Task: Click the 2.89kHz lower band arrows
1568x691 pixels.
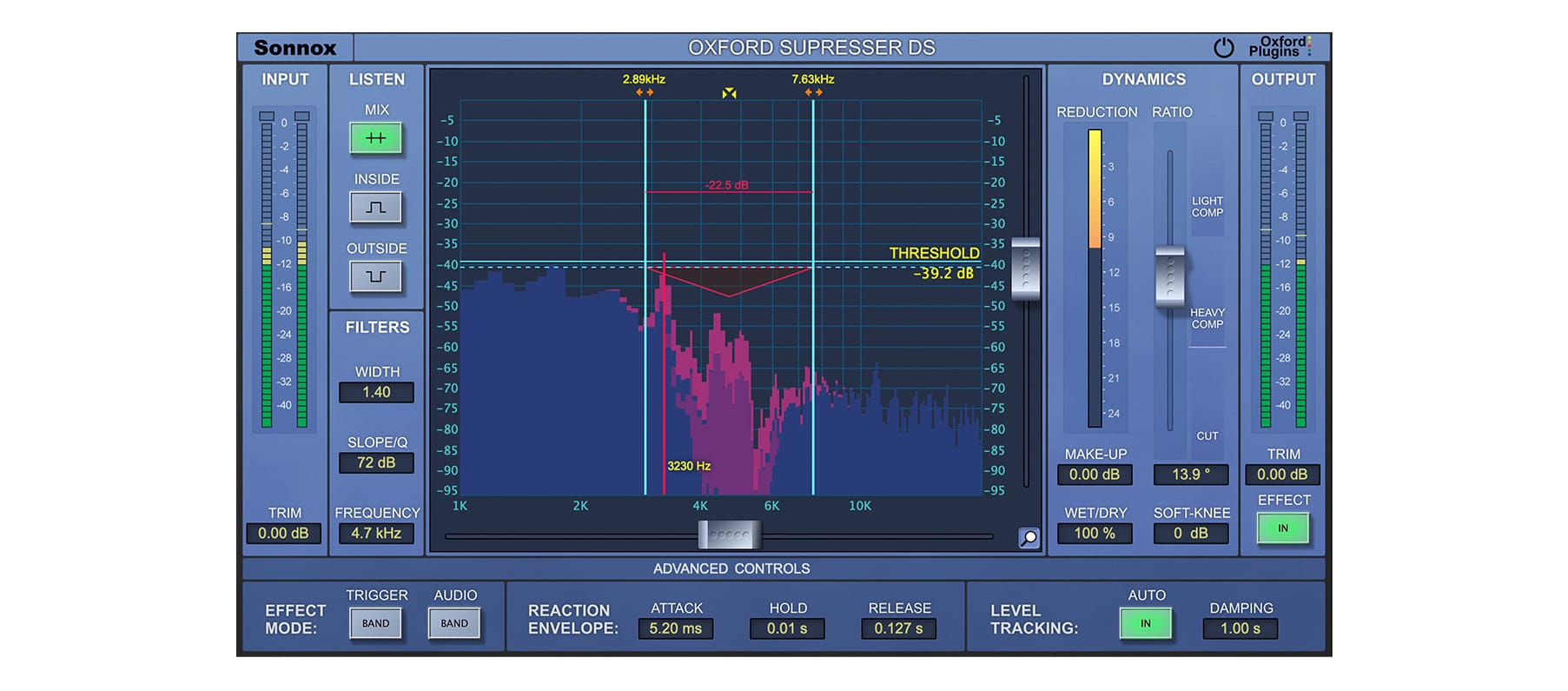Action: [x=645, y=92]
